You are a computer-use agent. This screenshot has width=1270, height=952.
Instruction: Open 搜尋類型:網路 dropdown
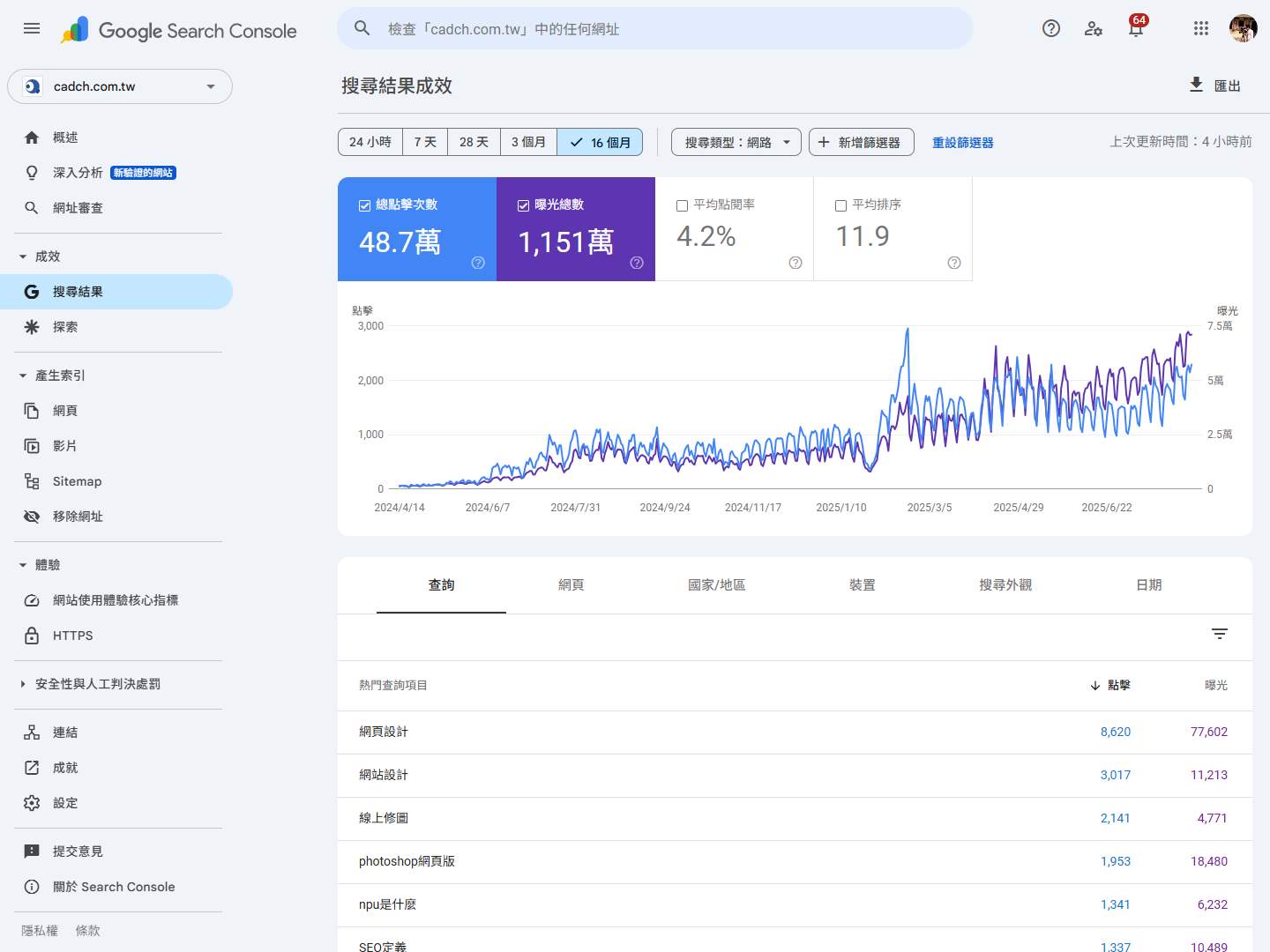[736, 142]
